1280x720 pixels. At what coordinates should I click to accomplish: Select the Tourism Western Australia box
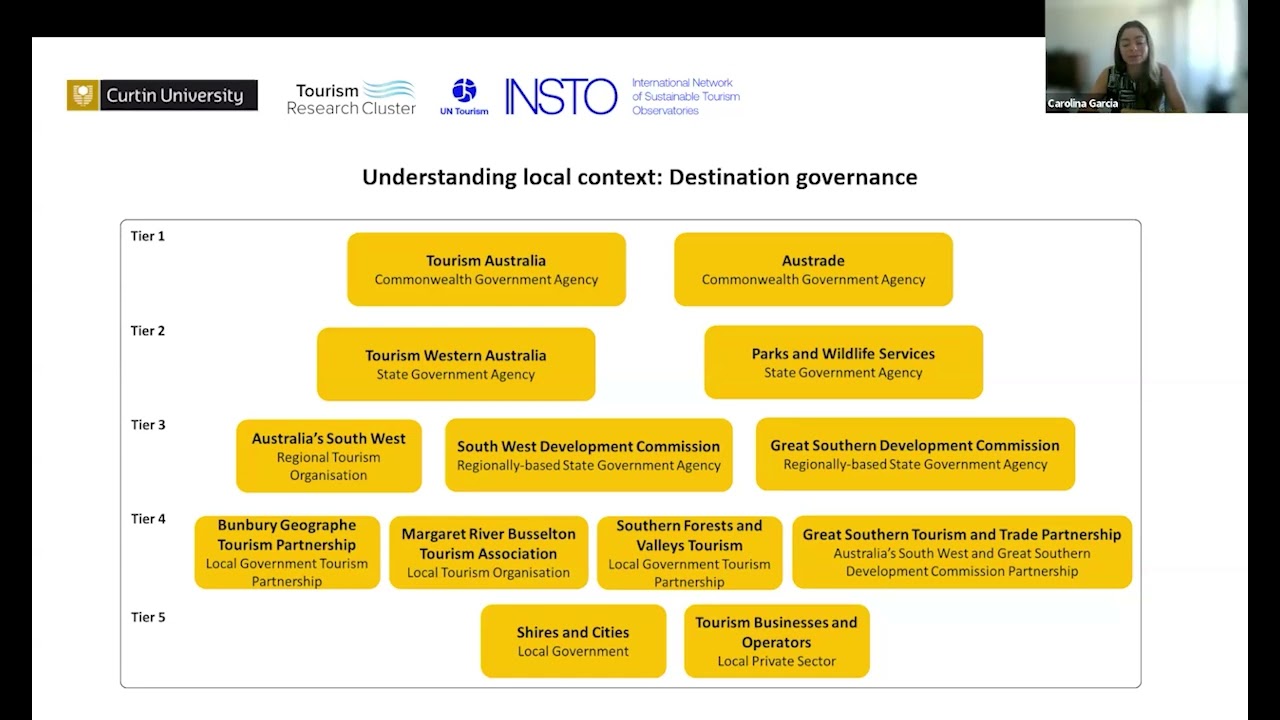click(x=456, y=364)
